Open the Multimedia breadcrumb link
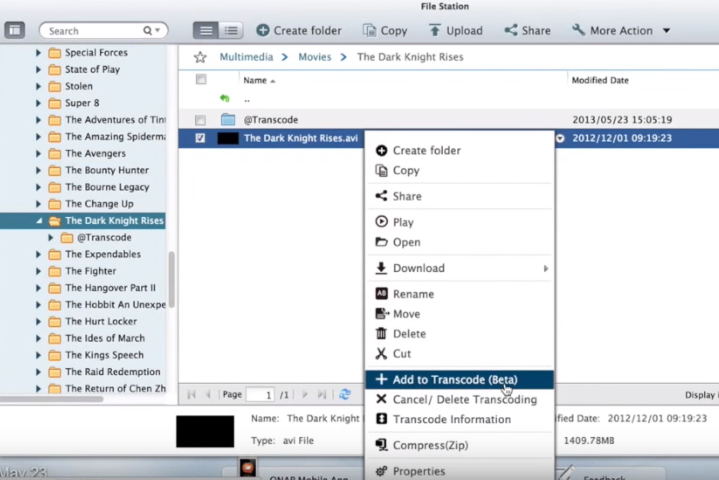Viewport: 719px width, 480px height. click(246, 57)
